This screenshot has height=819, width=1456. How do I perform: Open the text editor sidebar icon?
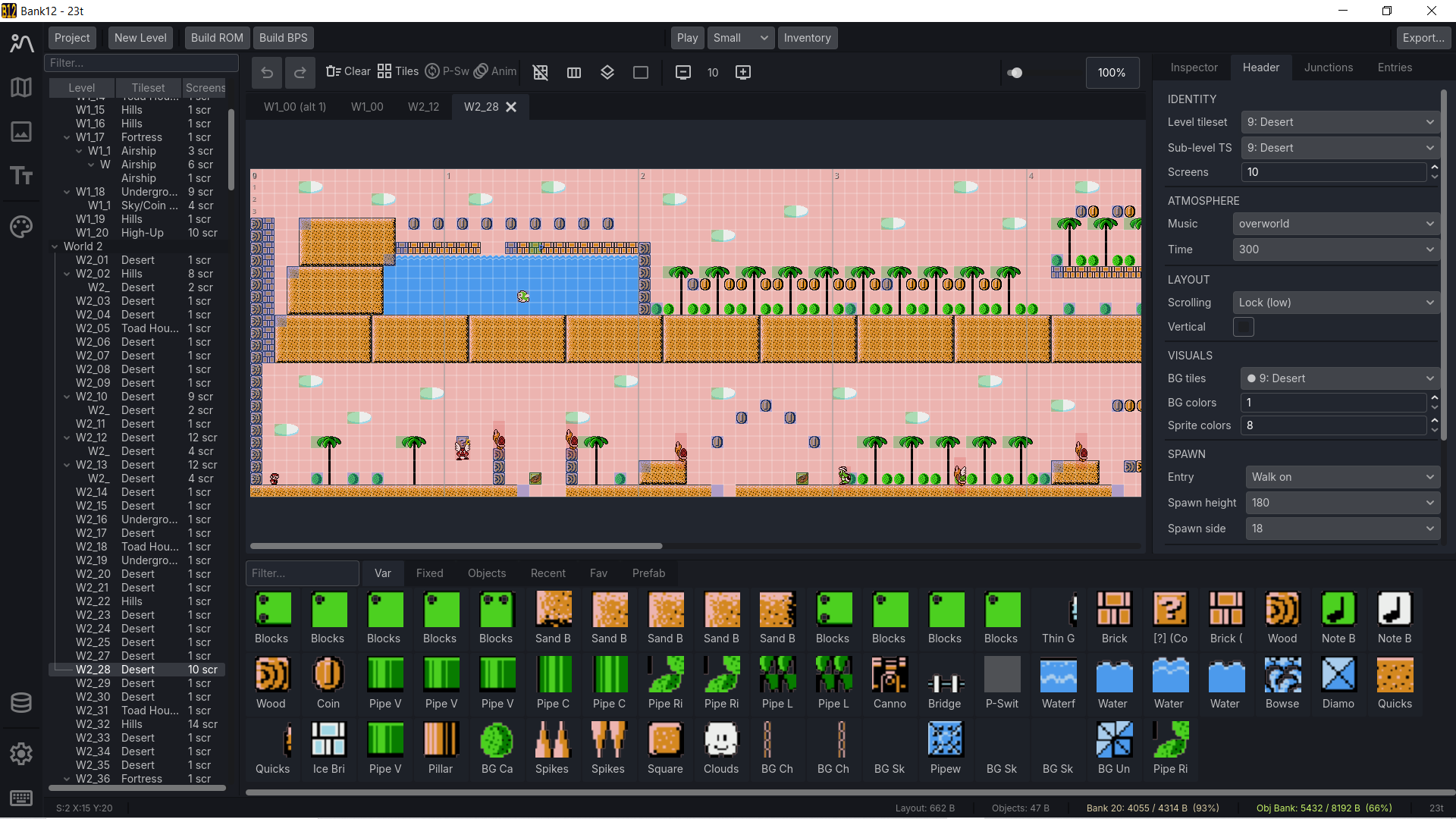[21, 176]
